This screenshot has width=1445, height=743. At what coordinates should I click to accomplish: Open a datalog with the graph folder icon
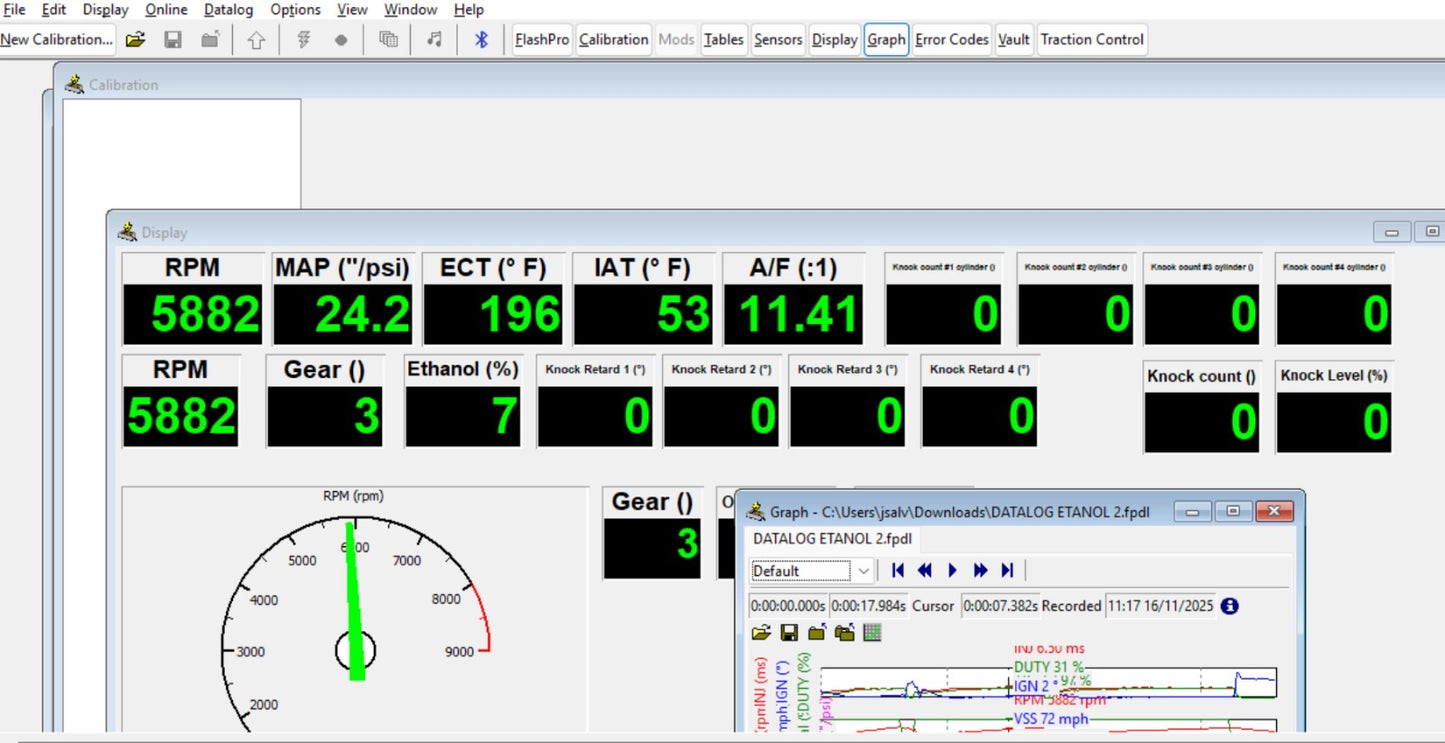tap(761, 633)
